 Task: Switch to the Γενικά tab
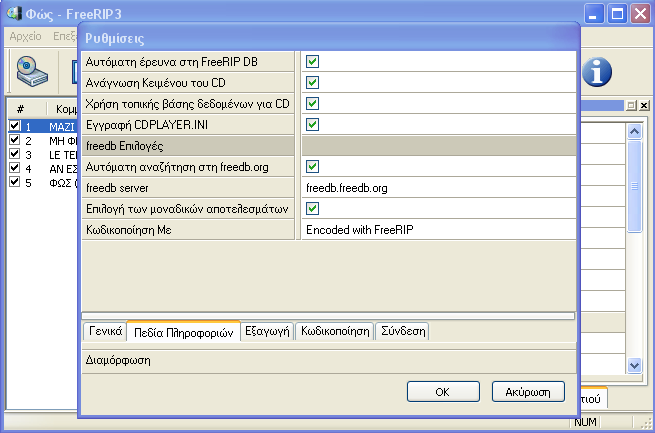(x=105, y=332)
